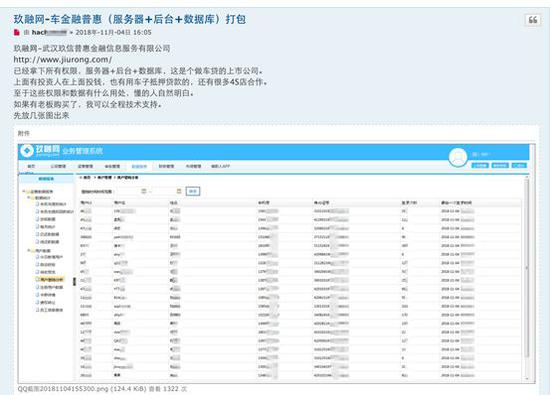The width and height of the screenshot is (550, 395).
Task: Click the red post icon beside the author
Action: pyautogui.click(x=16, y=32)
